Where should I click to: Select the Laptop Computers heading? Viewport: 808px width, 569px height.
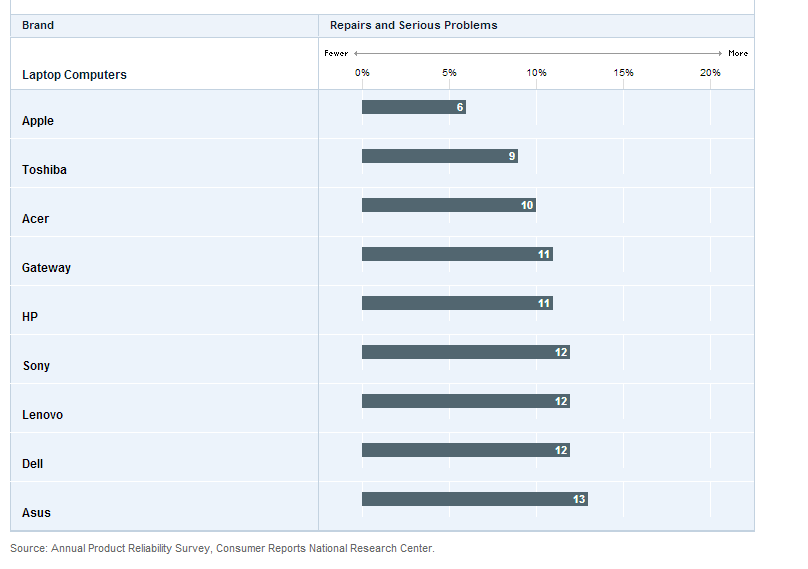(74, 75)
